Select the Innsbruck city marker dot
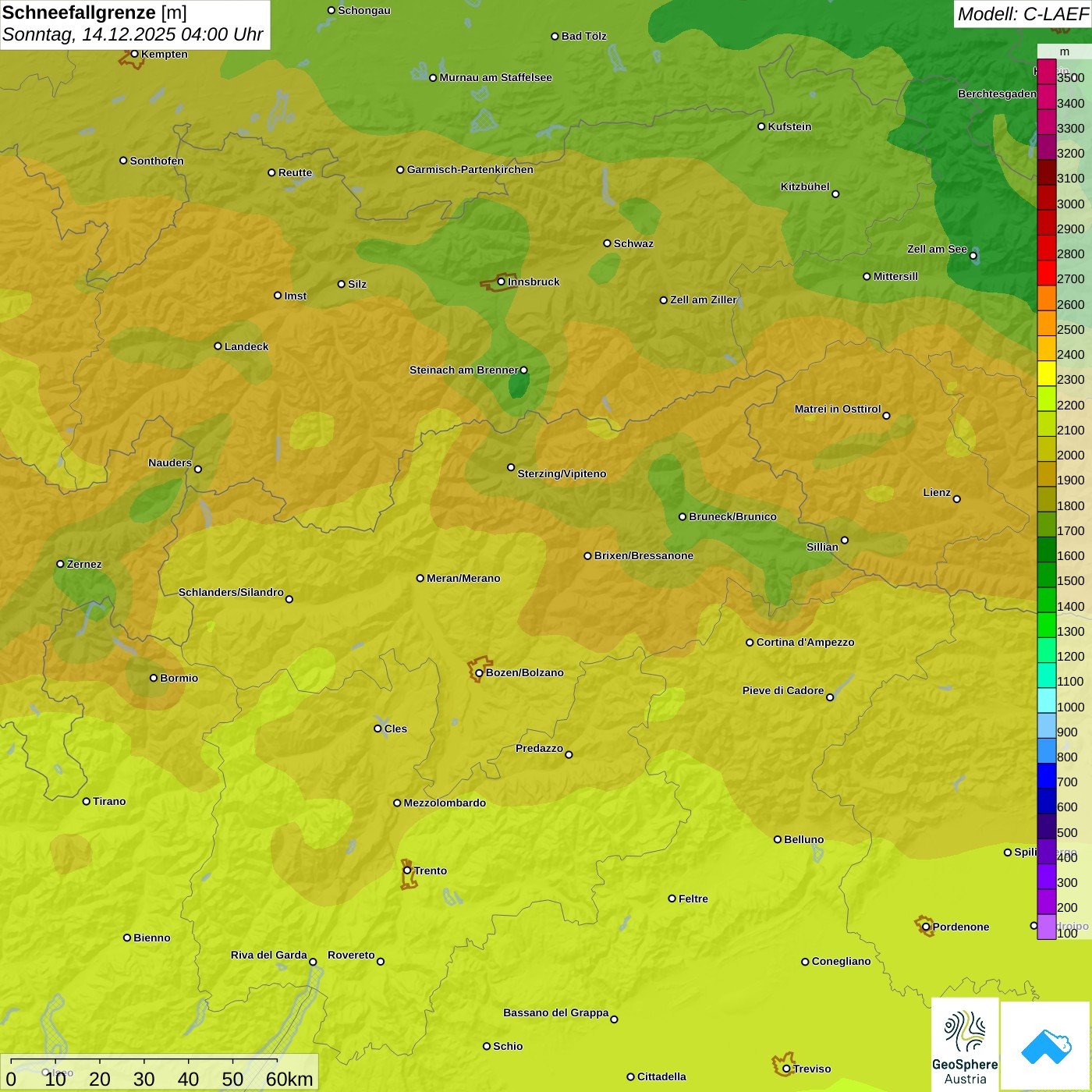The width and height of the screenshot is (1092, 1092). tap(501, 282)
